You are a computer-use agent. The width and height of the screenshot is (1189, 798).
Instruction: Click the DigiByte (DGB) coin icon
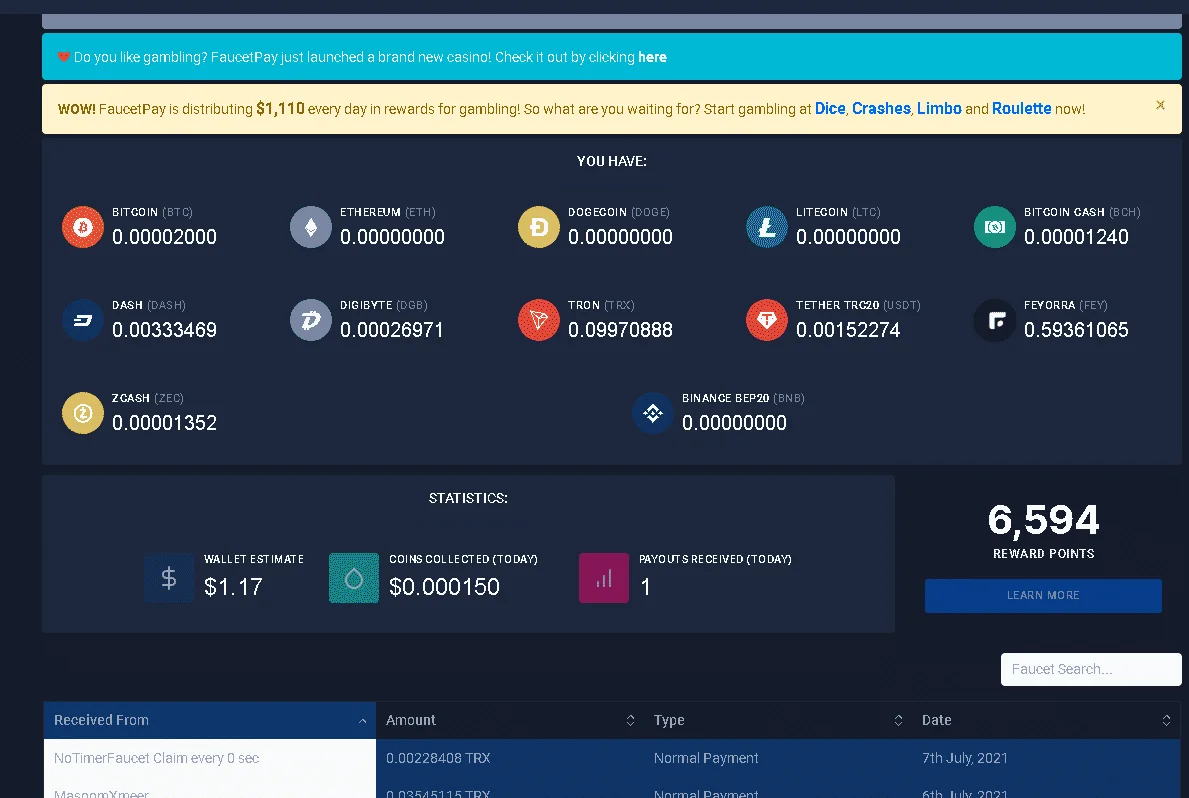[311, 320]
